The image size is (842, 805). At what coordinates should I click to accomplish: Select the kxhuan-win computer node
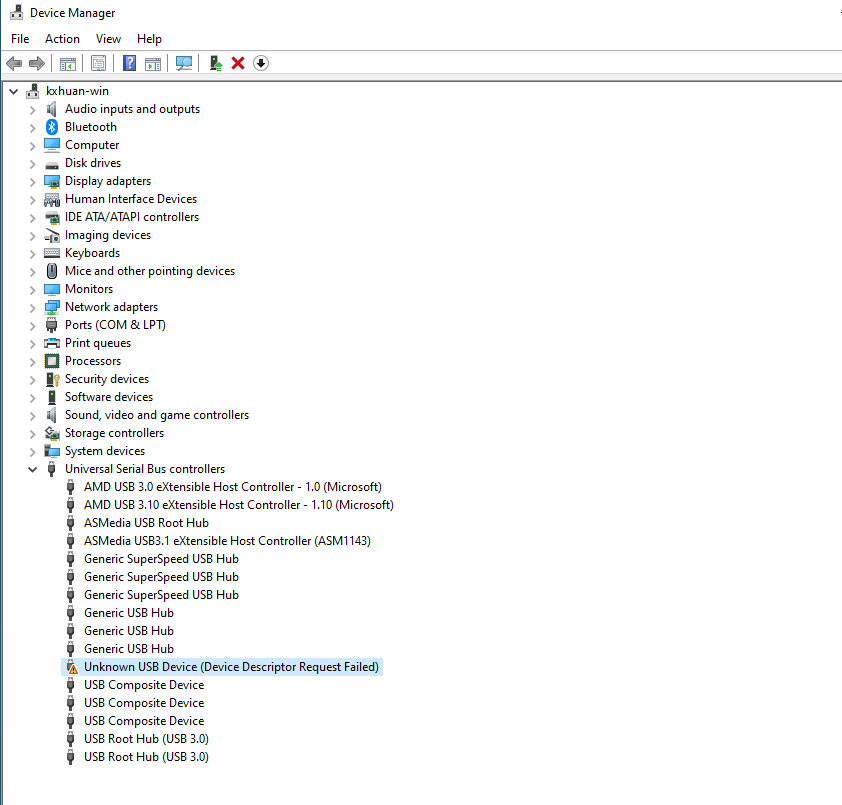point(77,91)
